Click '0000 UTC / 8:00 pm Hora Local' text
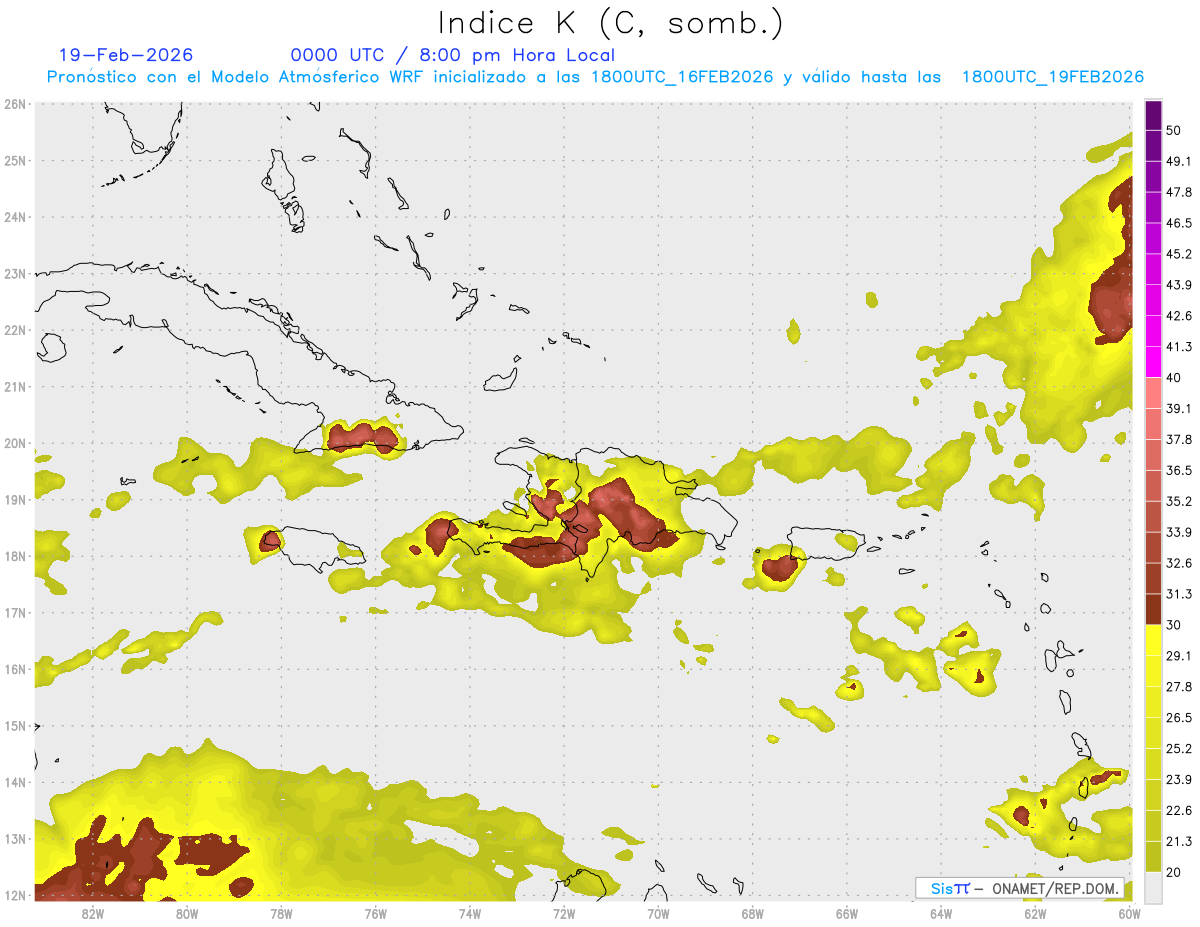 click(x=453, y=55)
